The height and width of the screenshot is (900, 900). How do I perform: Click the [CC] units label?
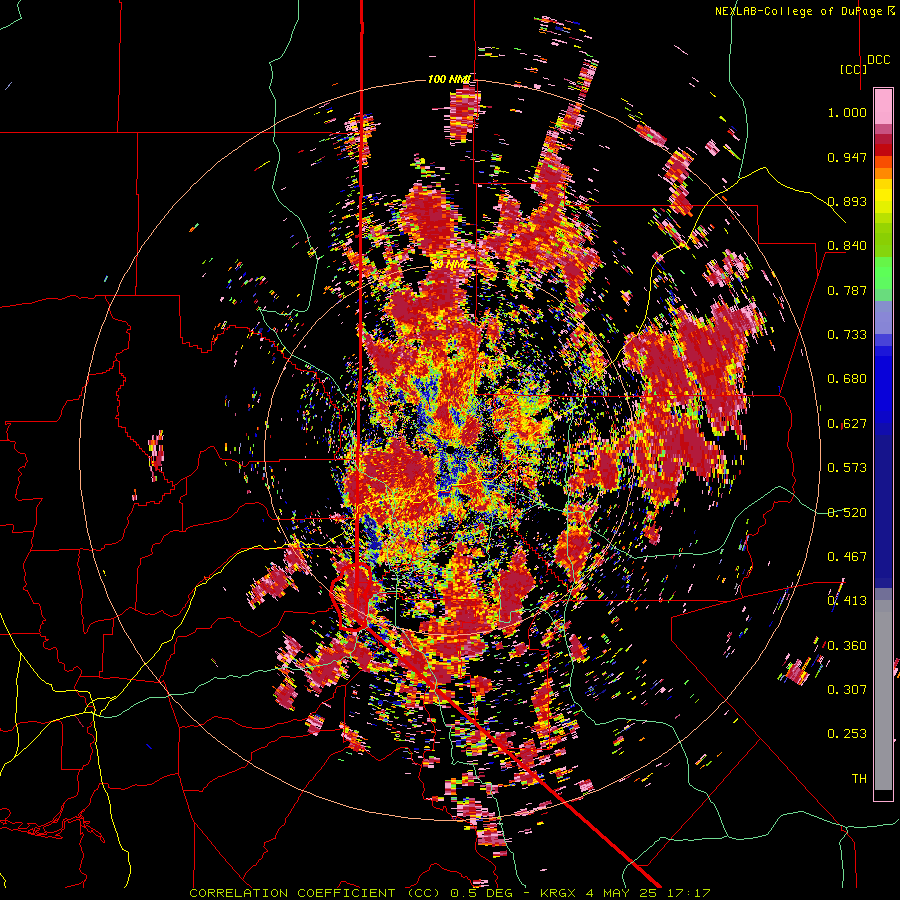tap(854, 69)
